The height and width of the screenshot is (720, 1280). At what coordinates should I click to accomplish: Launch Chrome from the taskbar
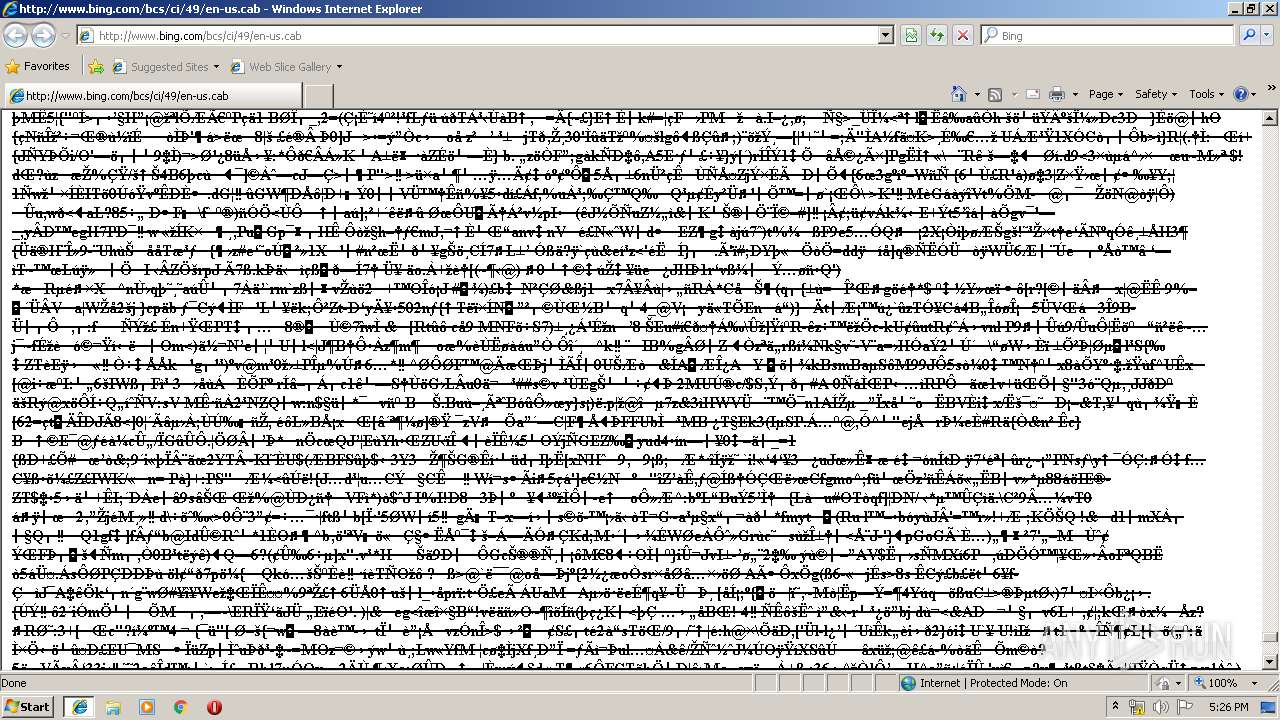coord(181,706)
